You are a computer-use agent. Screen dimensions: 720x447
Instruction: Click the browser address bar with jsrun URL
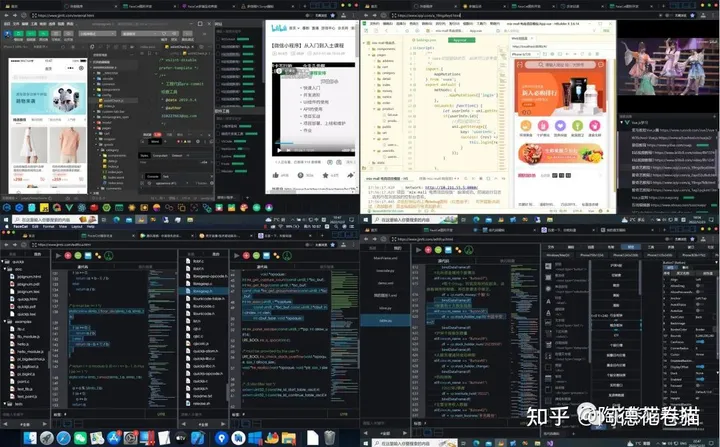tap(60, 244)
